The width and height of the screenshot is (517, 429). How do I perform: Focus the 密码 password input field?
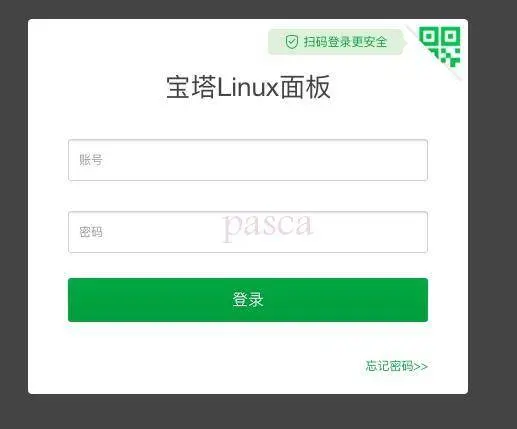pos(248,232)
